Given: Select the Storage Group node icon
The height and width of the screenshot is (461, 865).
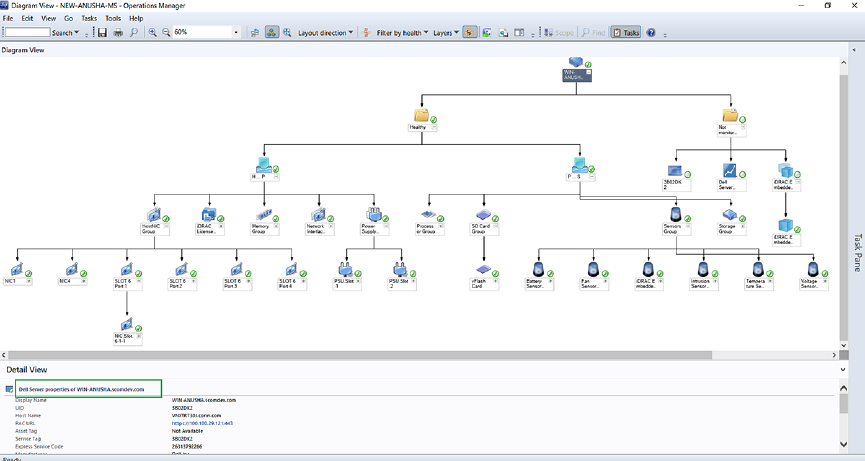Looking at the screenshot, I should tap(730, 215).
